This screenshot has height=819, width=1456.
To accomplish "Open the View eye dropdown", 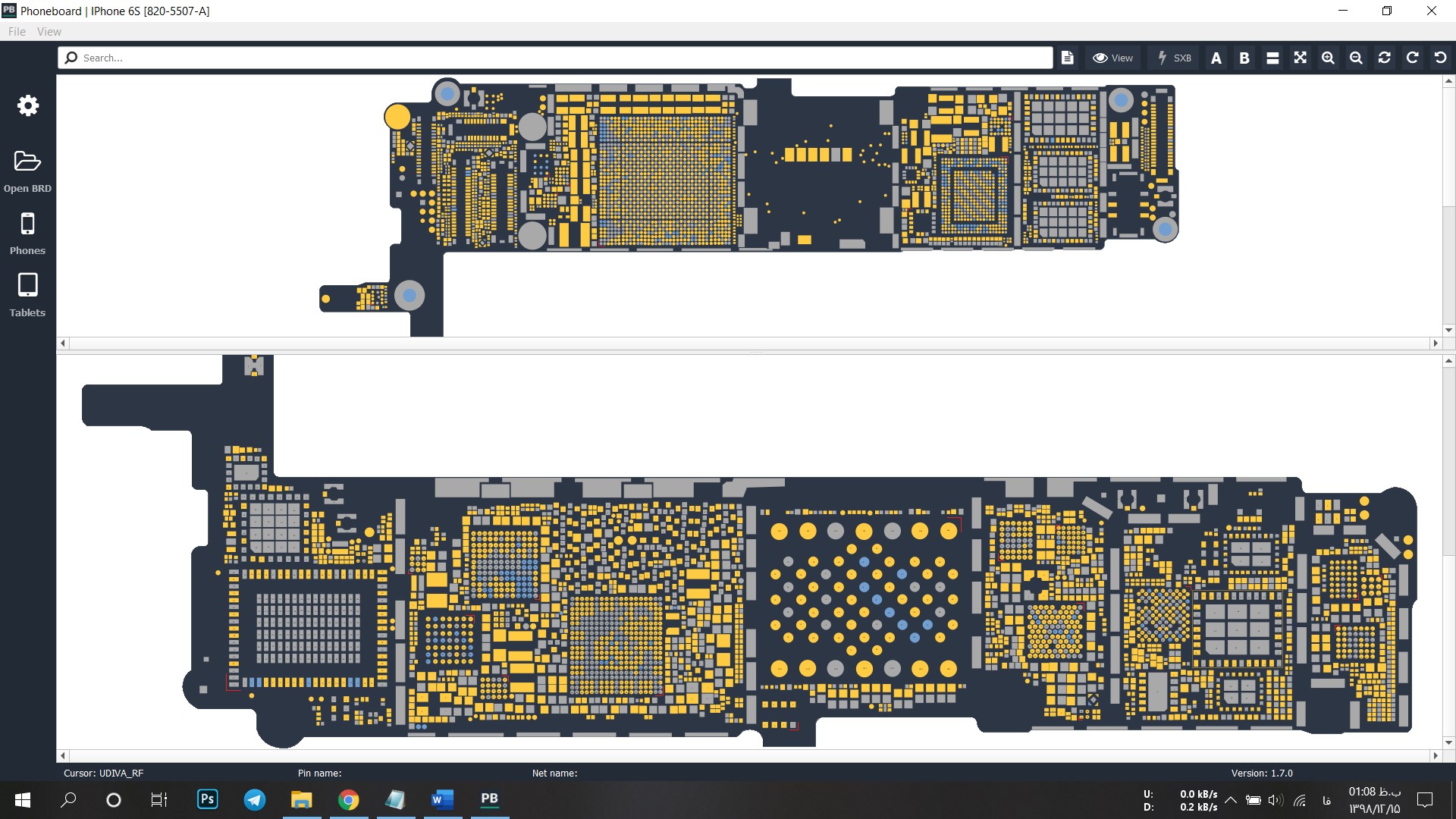I will [1112, 58].
